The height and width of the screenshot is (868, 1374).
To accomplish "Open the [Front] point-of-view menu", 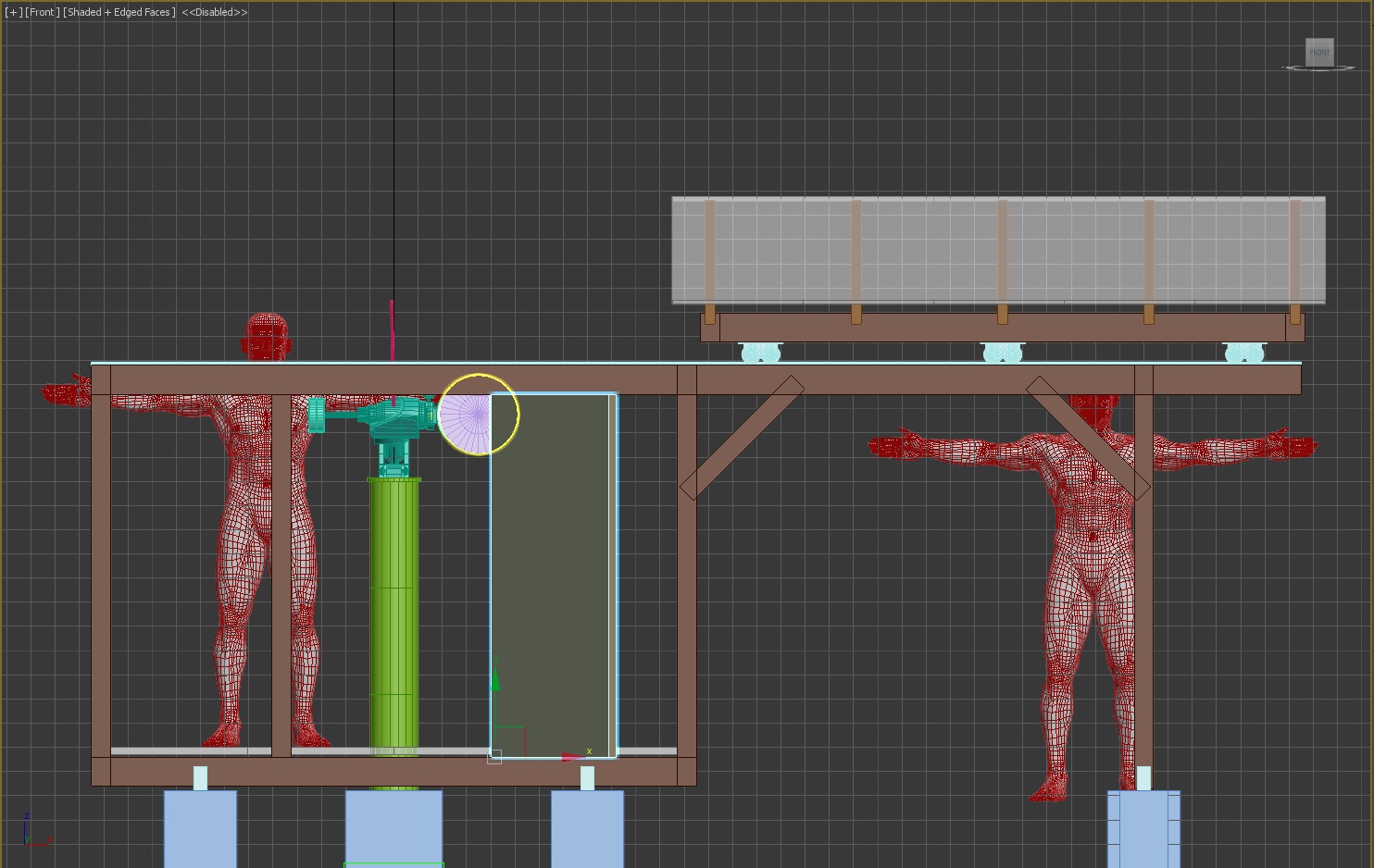I will (42, 12).
